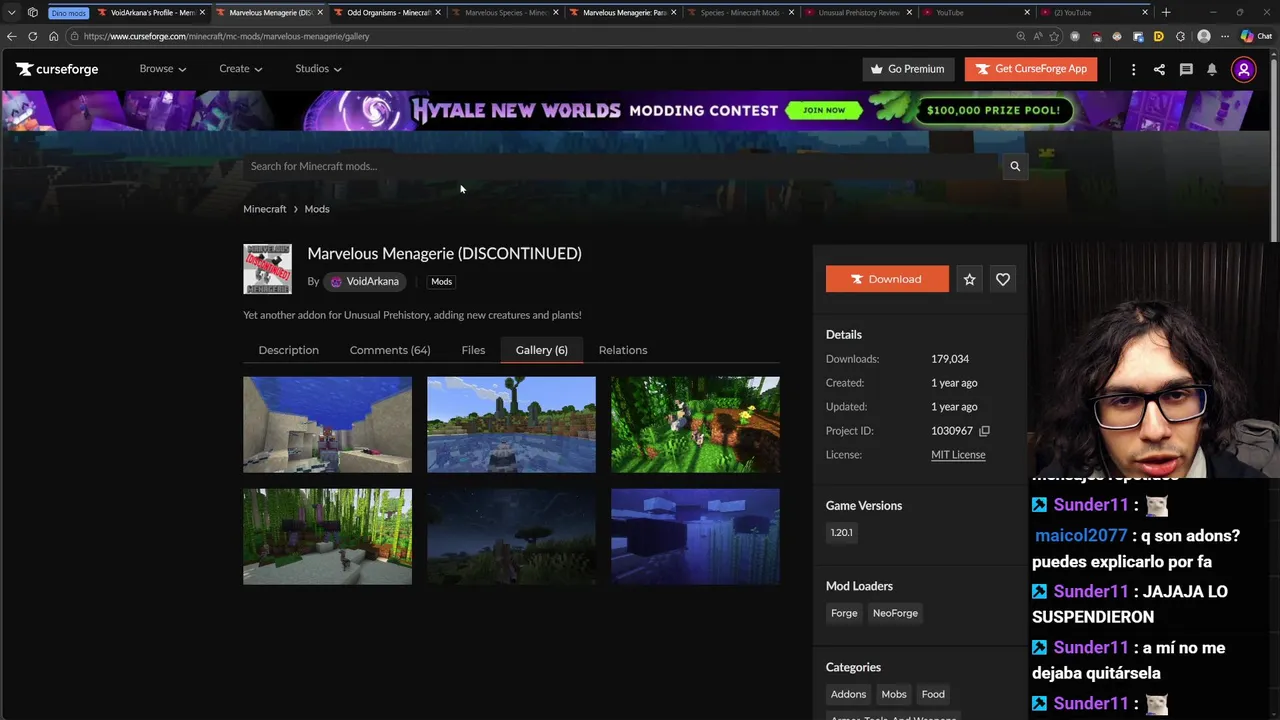Add project to favorites with star
Image resolution: width=1280 pixels, height=720 pixels.
click(x=969, y=279)
